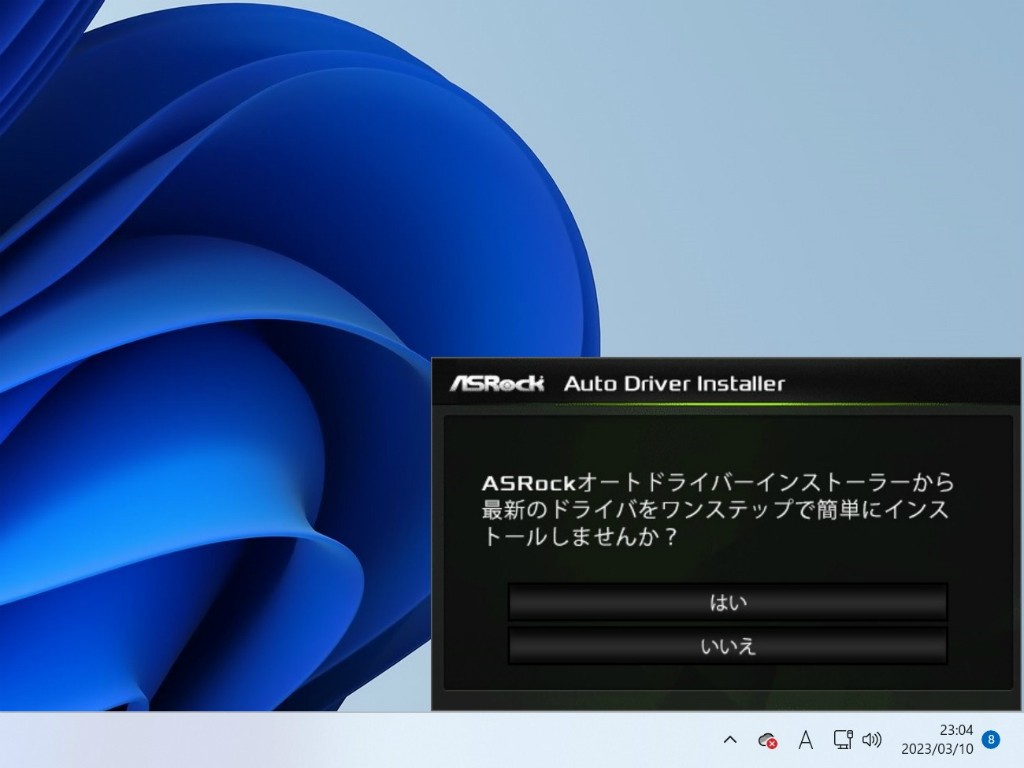The image size is (1024, 768).
Task: Click empty taskbar area left of chevron
Action: 400,740
